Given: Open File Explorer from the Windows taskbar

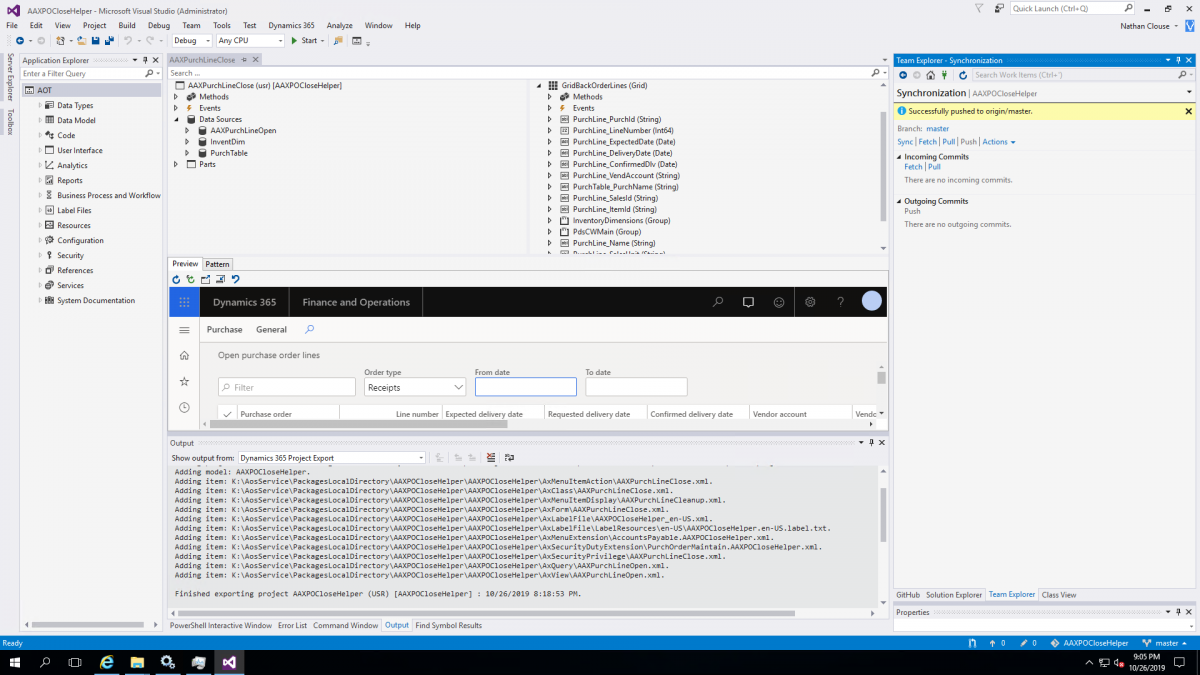Looking at the screenshot, I should 137,662.
